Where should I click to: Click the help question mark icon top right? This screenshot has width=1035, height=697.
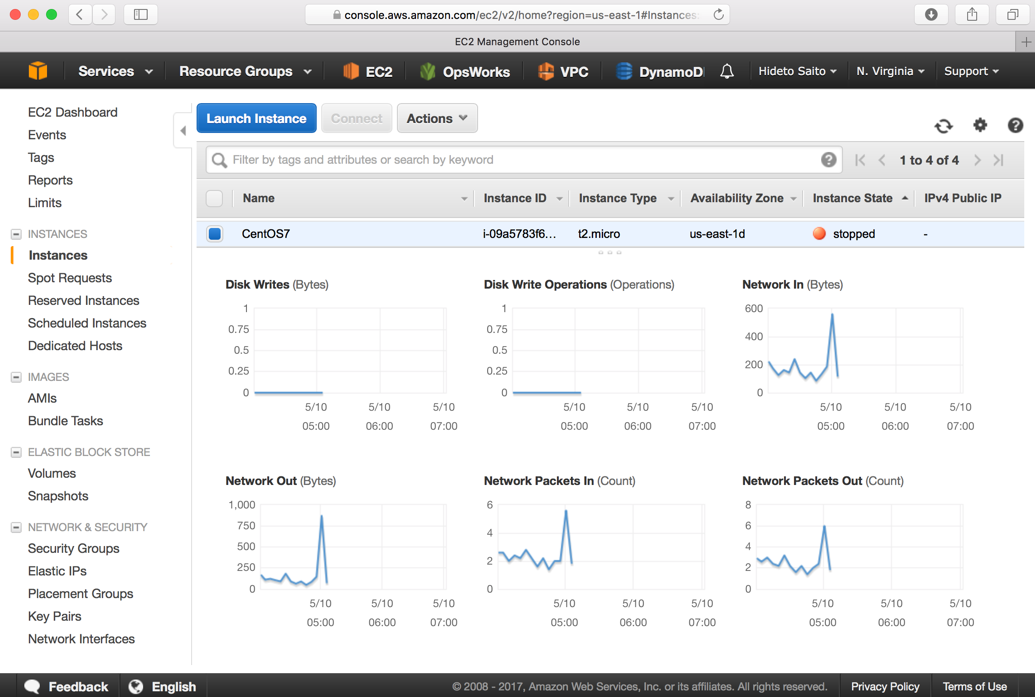[1015, 125]
